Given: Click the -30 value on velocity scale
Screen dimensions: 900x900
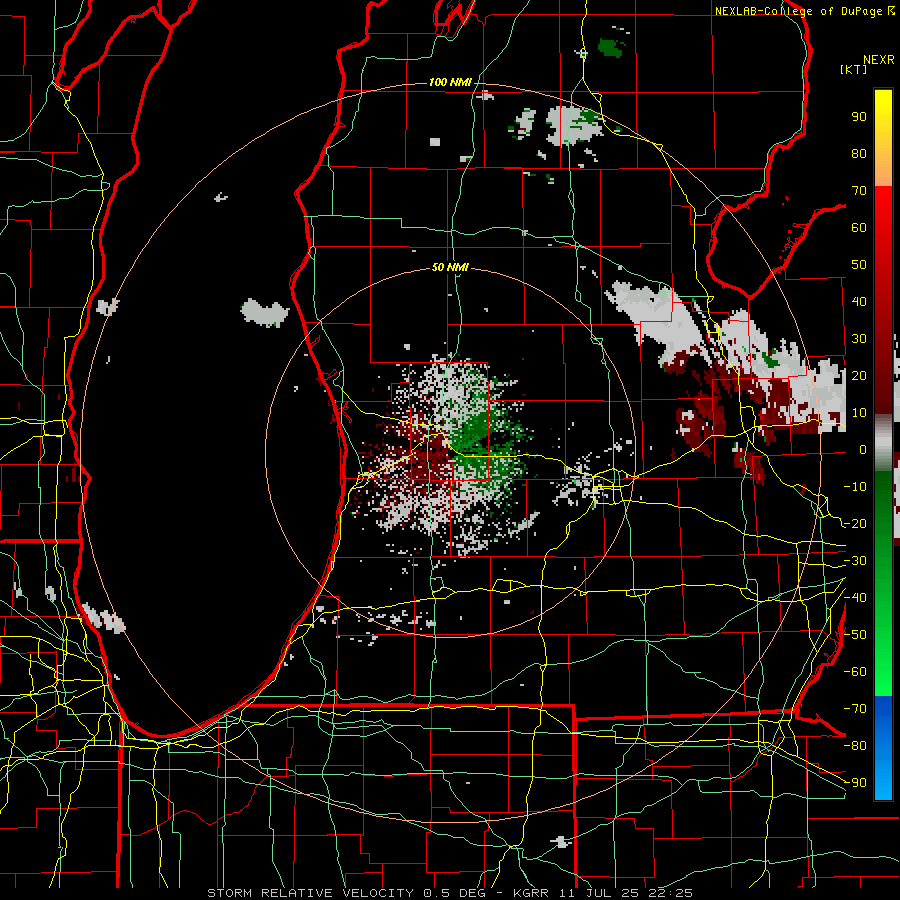Looking at the screenshot, I should (855, 561).
